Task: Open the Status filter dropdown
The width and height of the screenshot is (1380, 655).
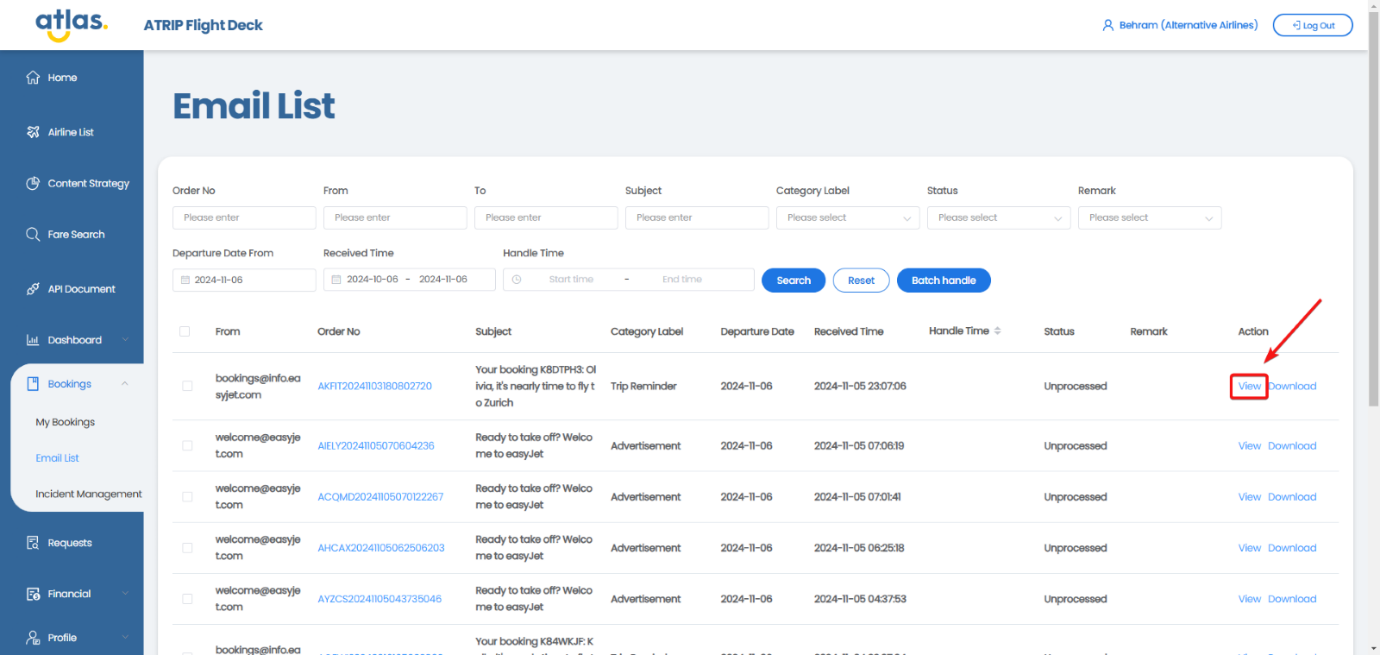Action: [x=998, y=218]
